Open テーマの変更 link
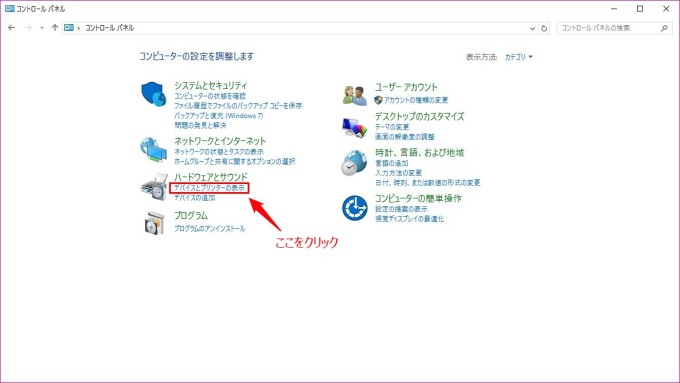This screenshot has height=383, width=680. [x=392, y=127]
